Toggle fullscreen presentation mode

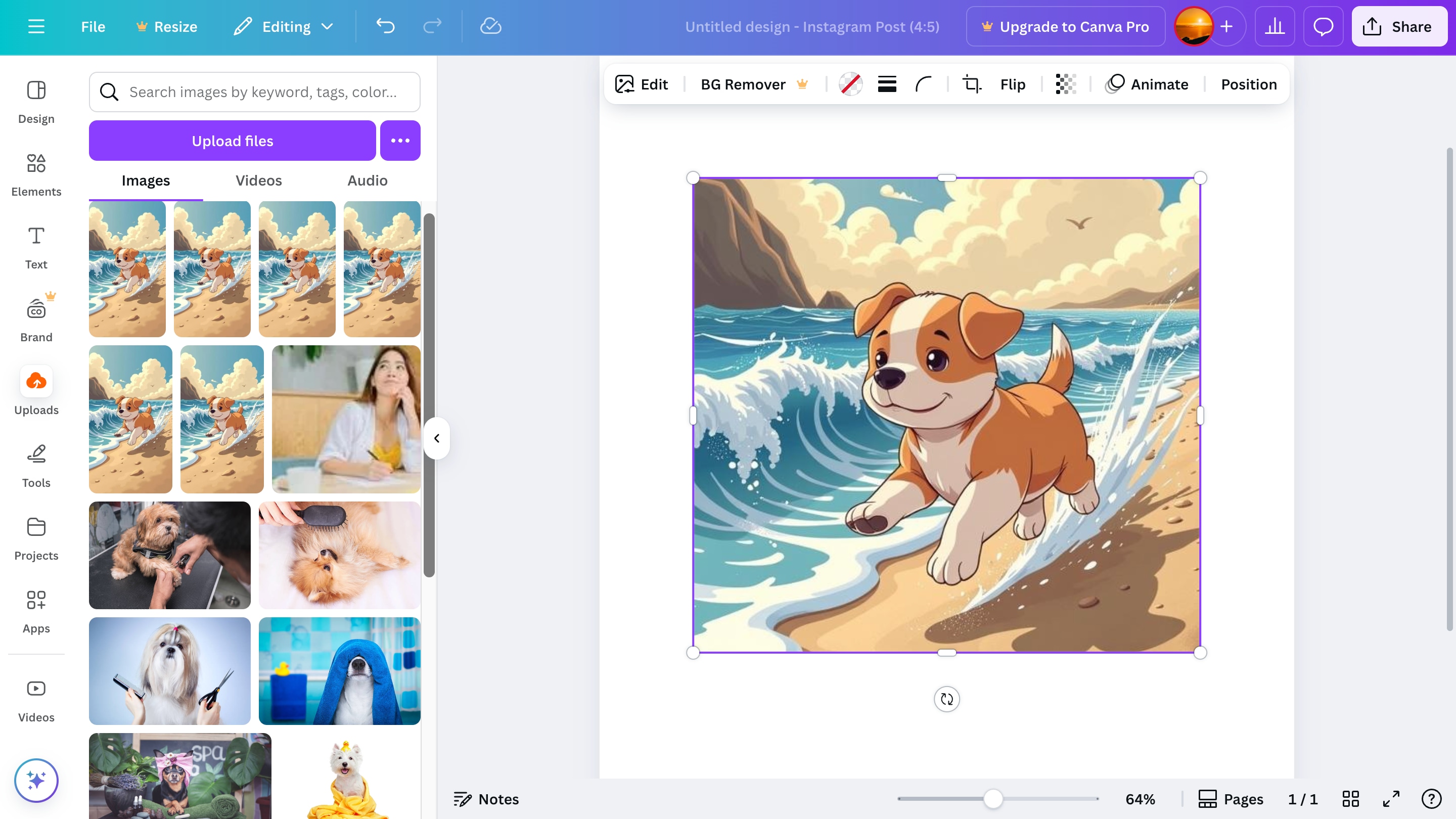click(1391, 799)
